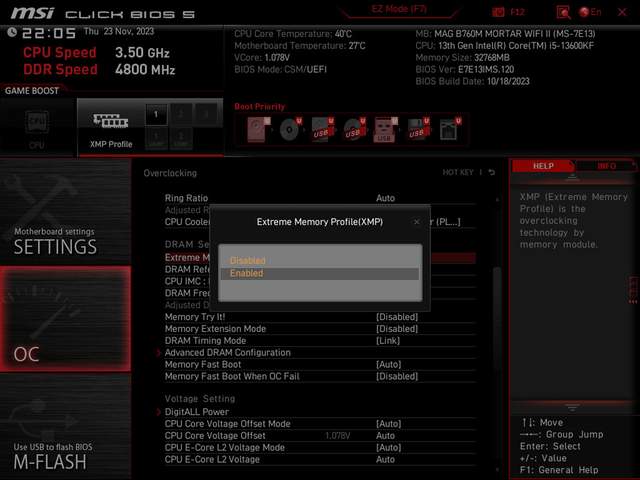Open Memory Extension Mode Disabled dropdown
The height and width of the screenshot is (480, 640).
(x=397, y=329)
